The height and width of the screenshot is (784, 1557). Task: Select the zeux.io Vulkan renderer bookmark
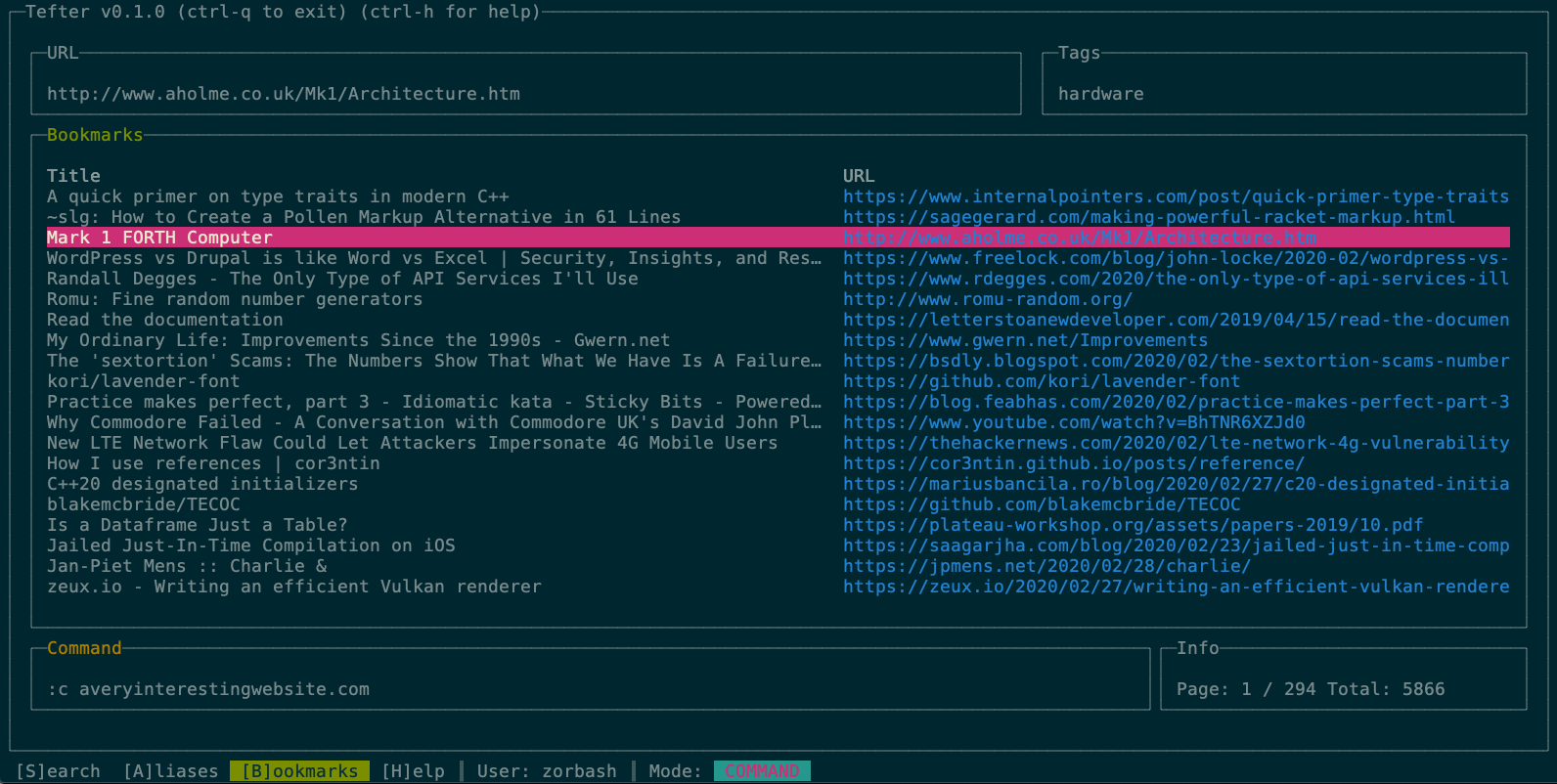pos(294,587)
